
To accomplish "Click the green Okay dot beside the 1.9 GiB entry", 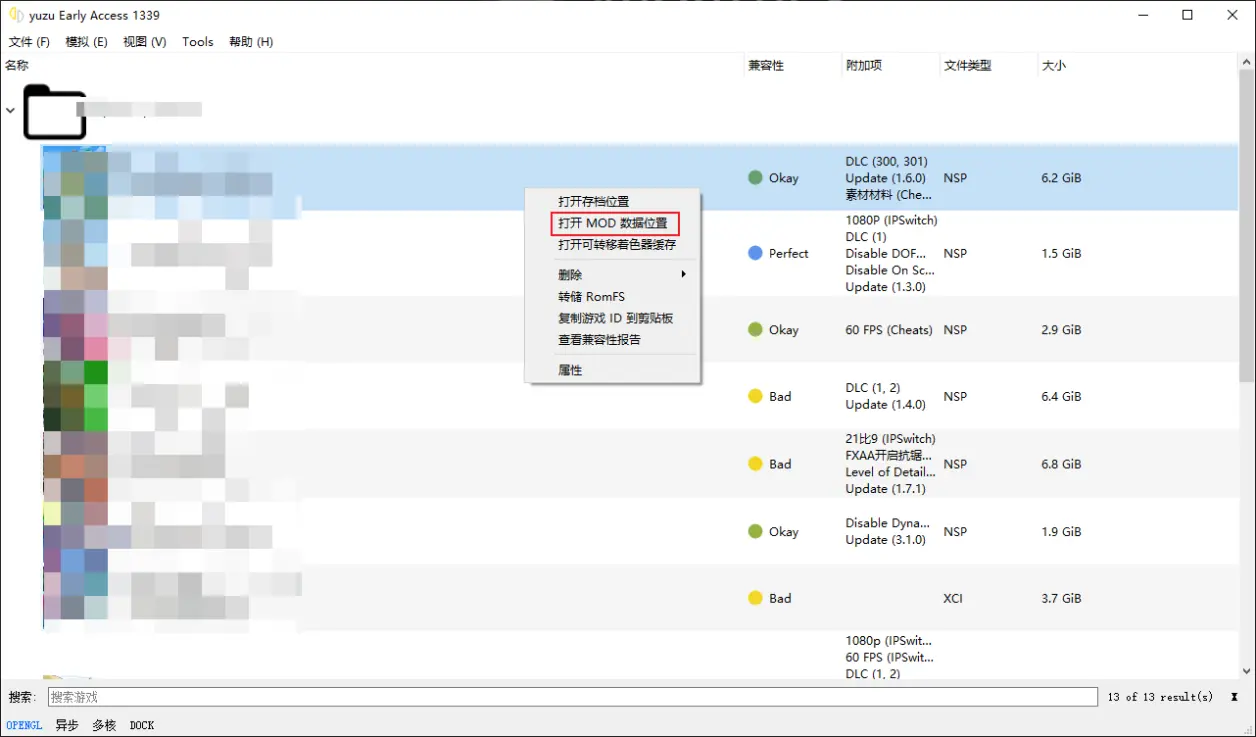I will pos(754,531).
